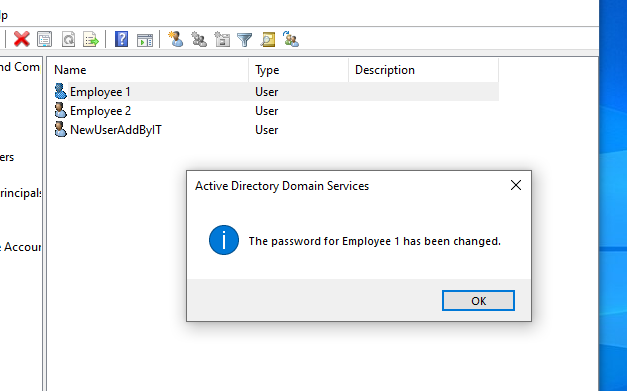Click OK in the password changed dialog
The width and height of the screenshot is (627, 391).
tap(478, 301)
